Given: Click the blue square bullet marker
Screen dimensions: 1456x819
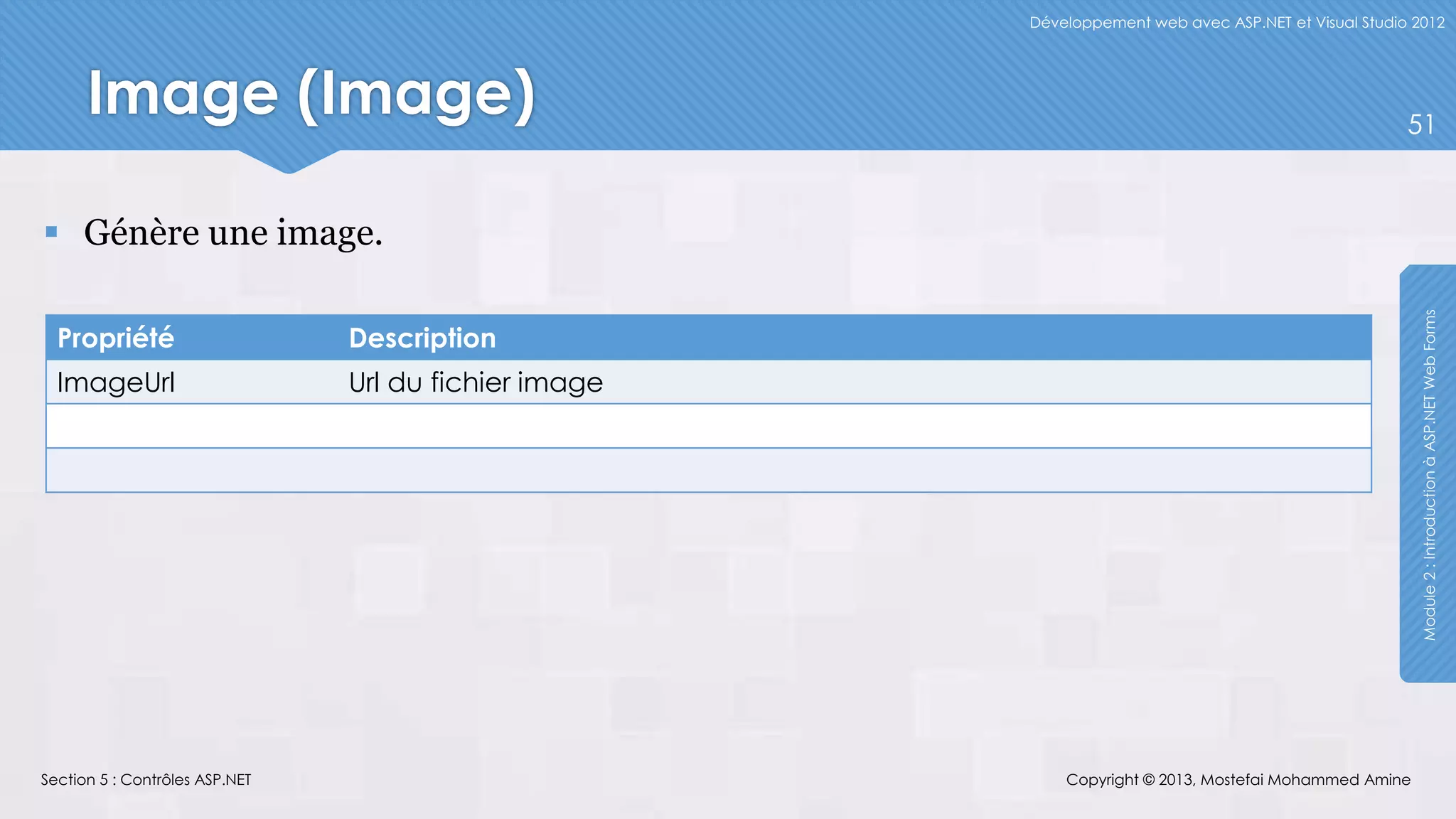Looking at the screenshot, I should pos(51,232).
